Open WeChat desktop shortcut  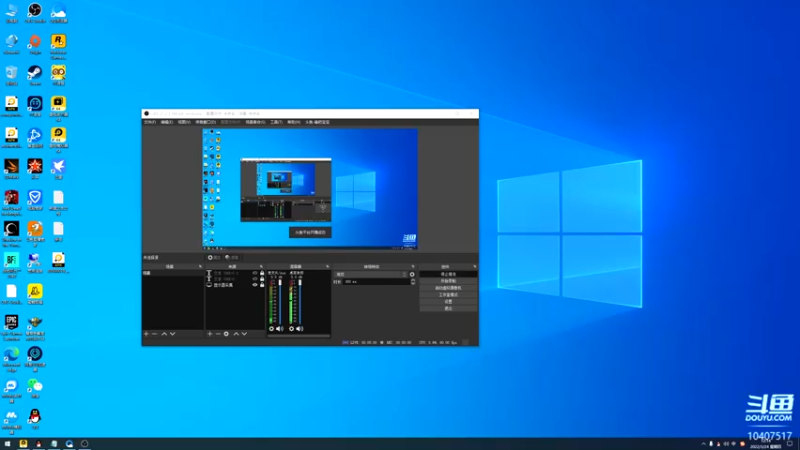pyautogui.click(x=35, y=388)
